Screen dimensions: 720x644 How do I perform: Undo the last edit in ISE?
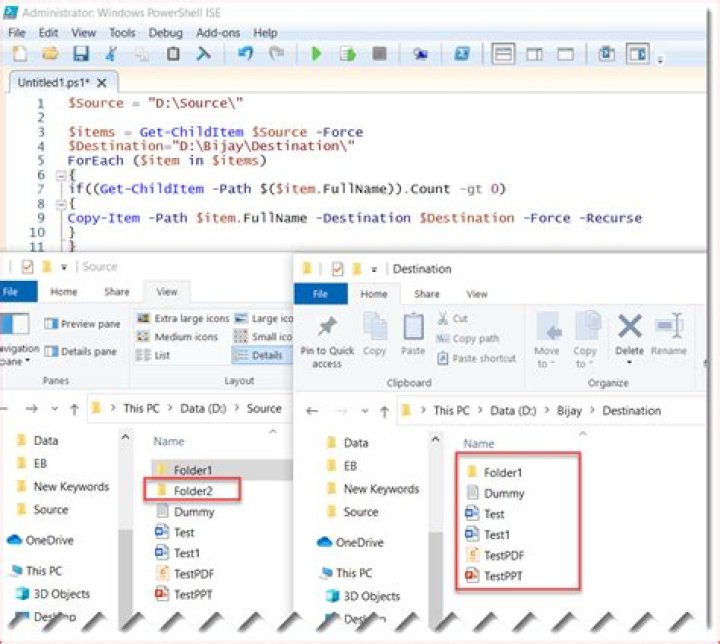pyautogui.click(x=245, y=54)
